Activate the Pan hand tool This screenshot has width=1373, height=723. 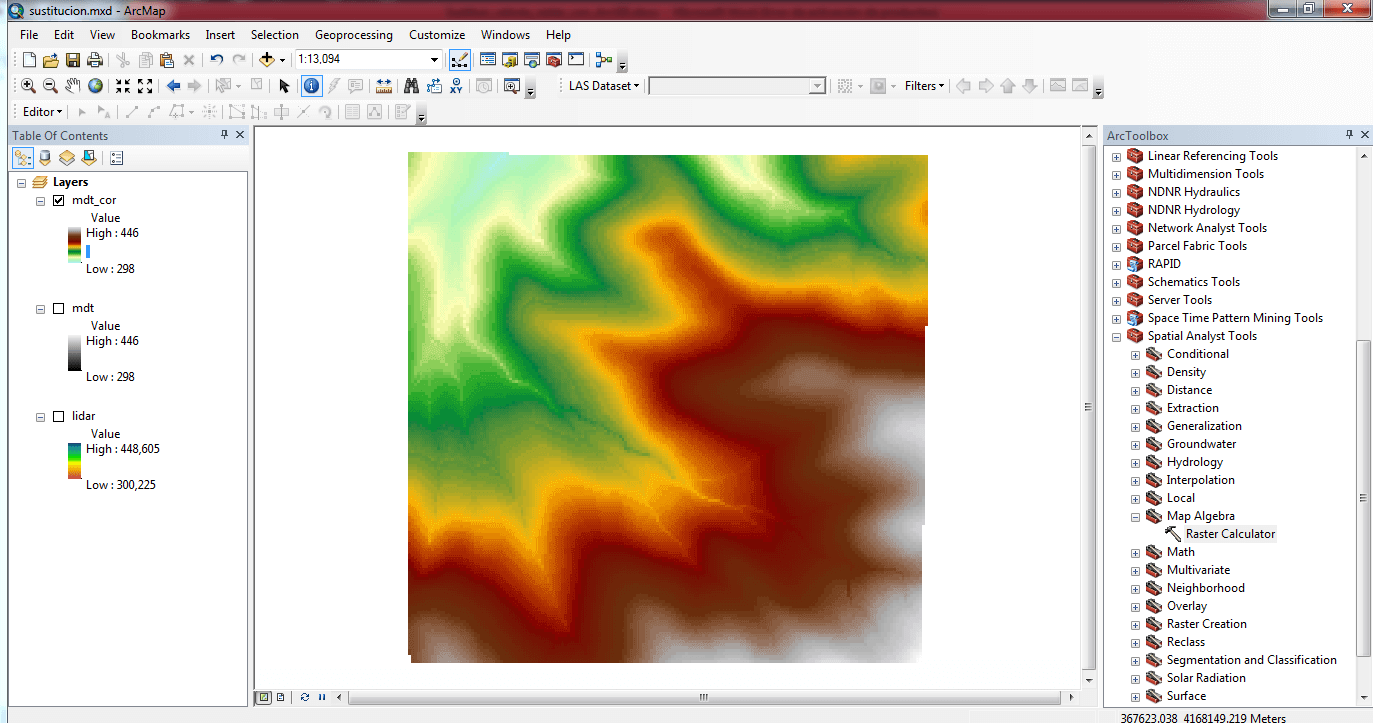[73, 86]
